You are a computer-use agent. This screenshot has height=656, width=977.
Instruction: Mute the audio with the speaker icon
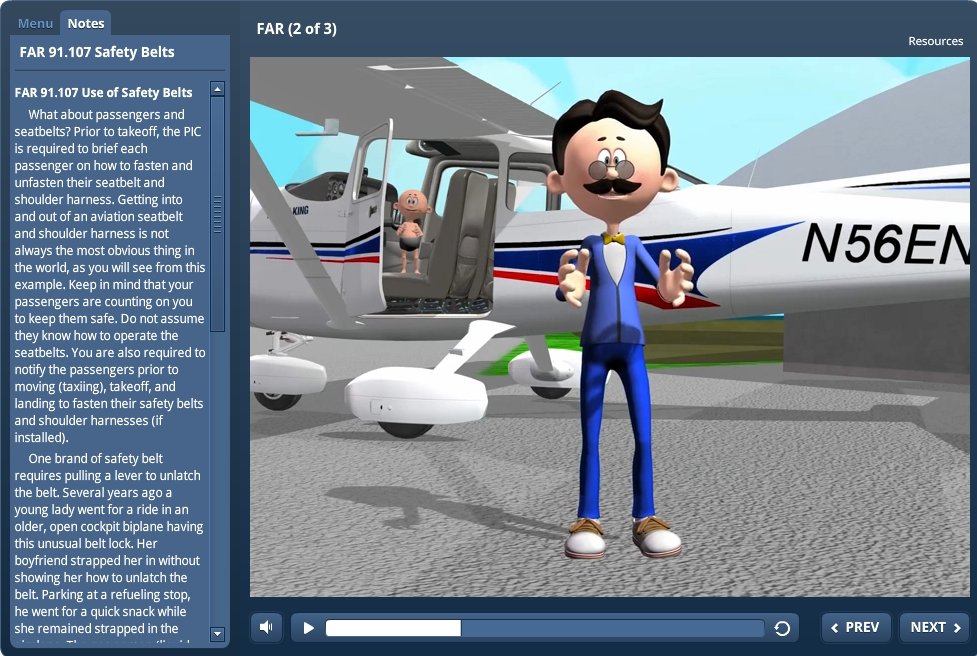pos(266,627)
